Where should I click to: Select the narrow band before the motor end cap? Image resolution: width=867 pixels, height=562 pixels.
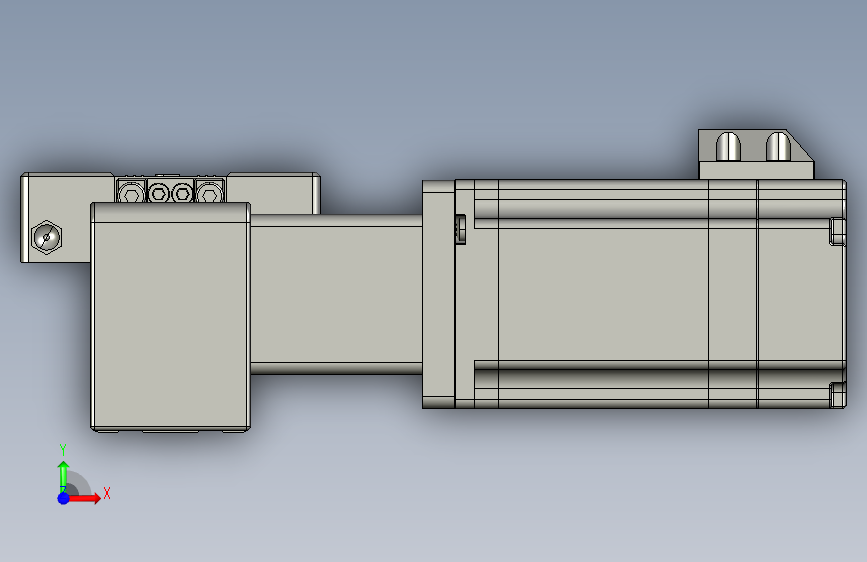733,294
